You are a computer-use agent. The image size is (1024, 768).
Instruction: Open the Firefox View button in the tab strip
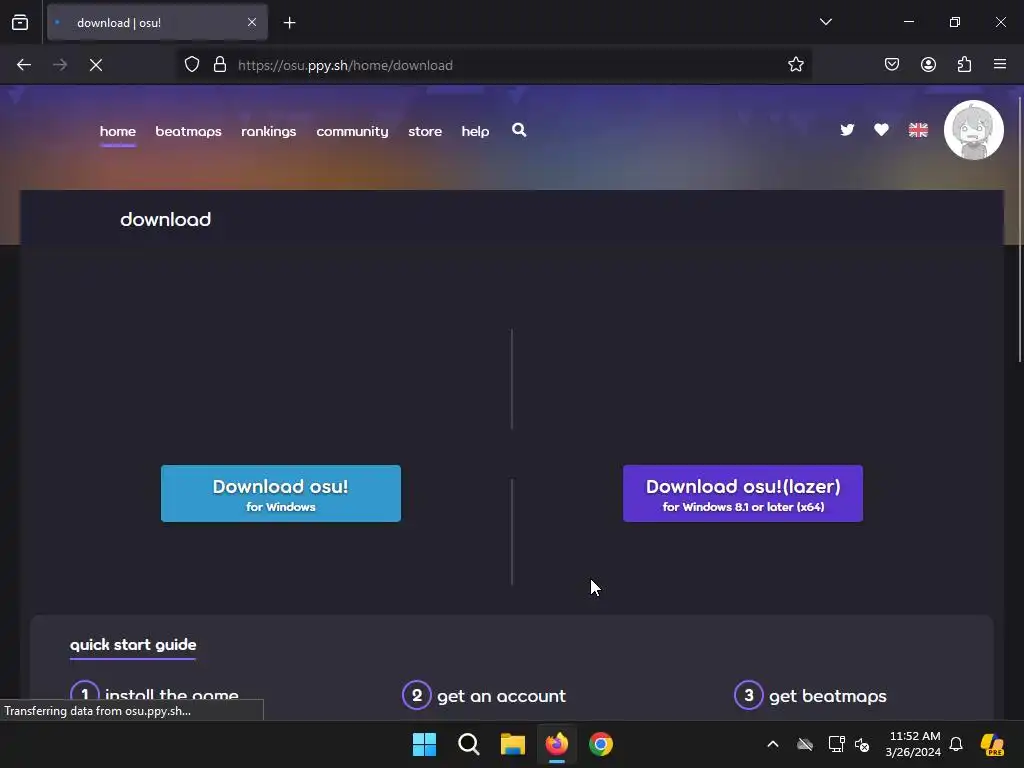(20, 22)
